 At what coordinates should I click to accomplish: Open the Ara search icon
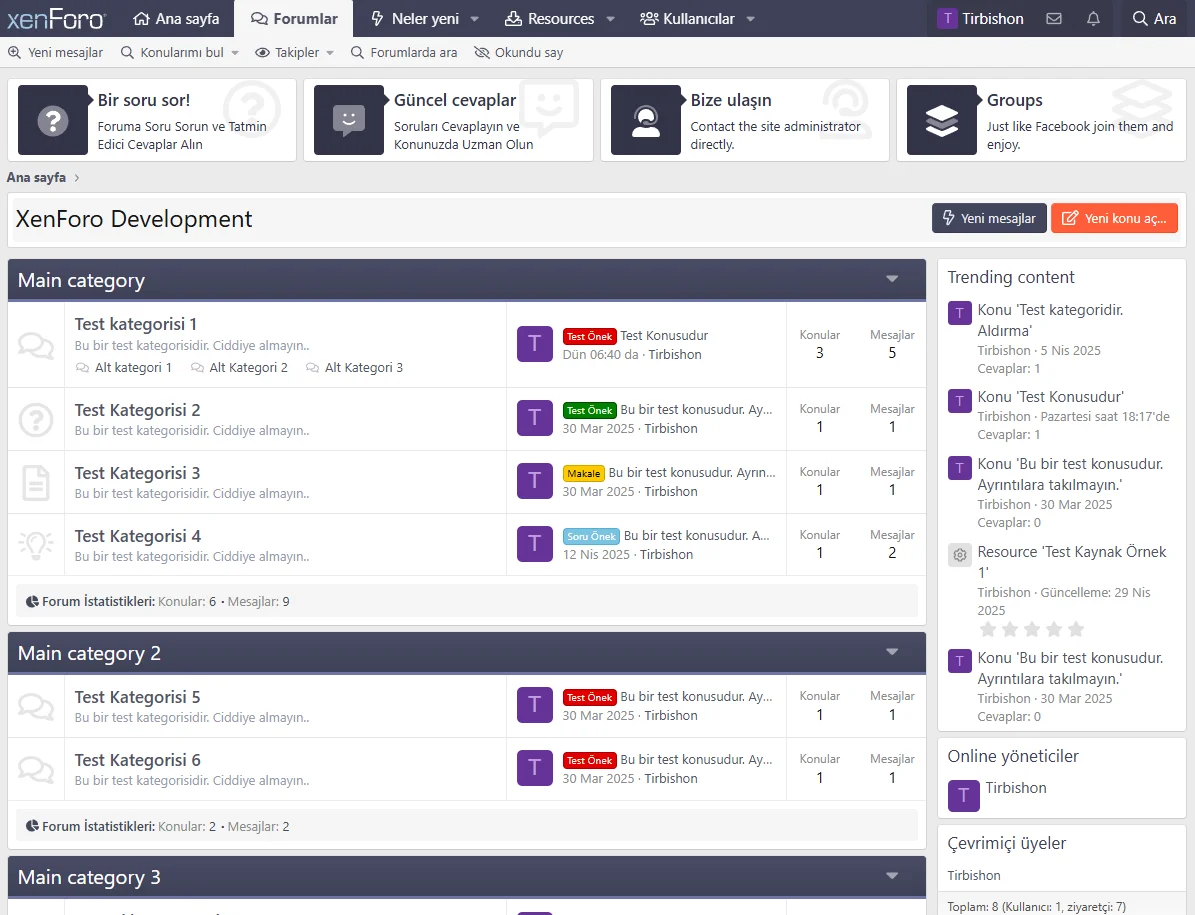tap(1154, 19)
